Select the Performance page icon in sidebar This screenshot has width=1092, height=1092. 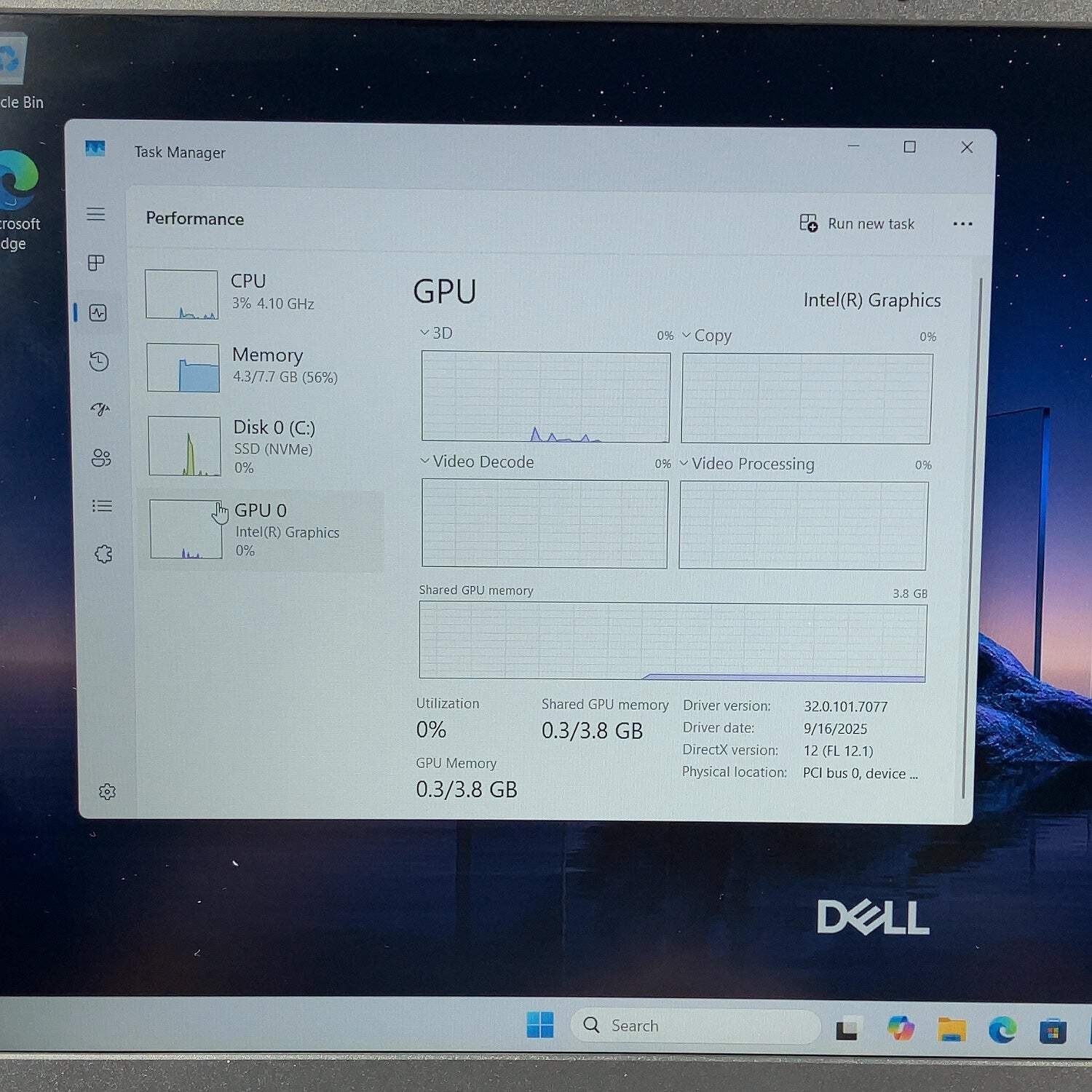[x=98, y=313]
